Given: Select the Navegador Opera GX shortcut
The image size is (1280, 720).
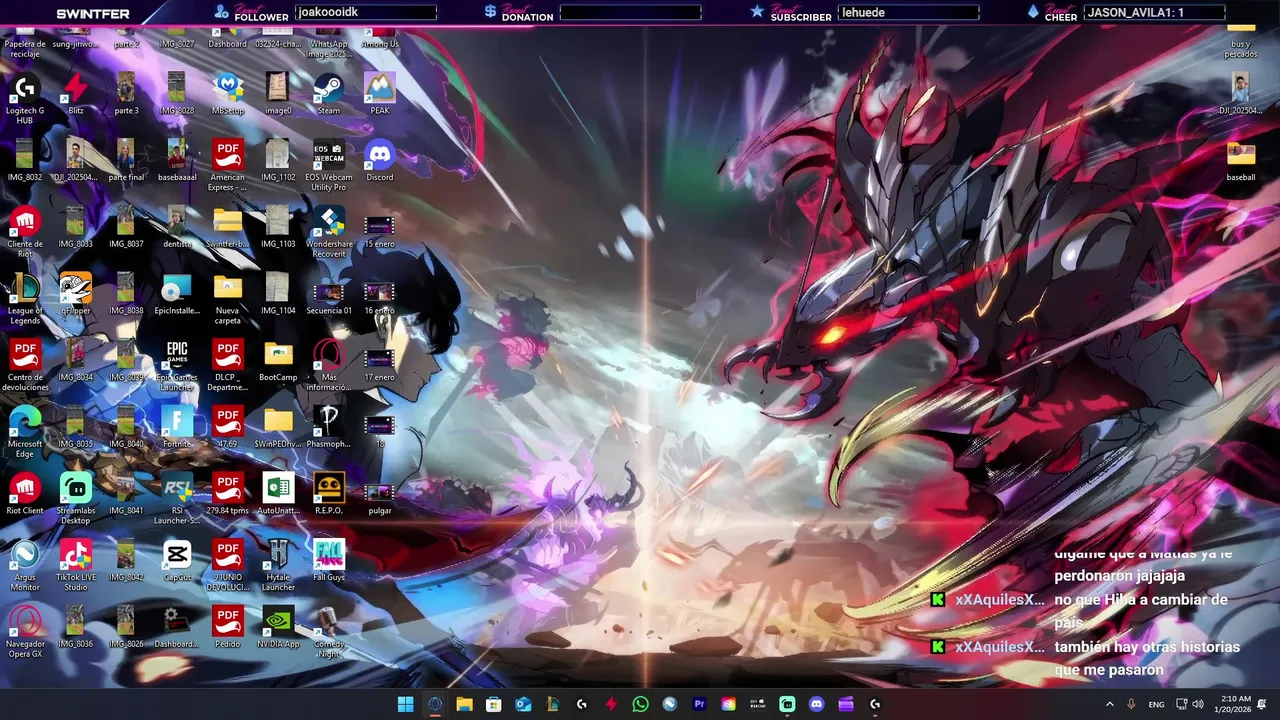Looking at the screenshot, I should [x=25, y=632].
